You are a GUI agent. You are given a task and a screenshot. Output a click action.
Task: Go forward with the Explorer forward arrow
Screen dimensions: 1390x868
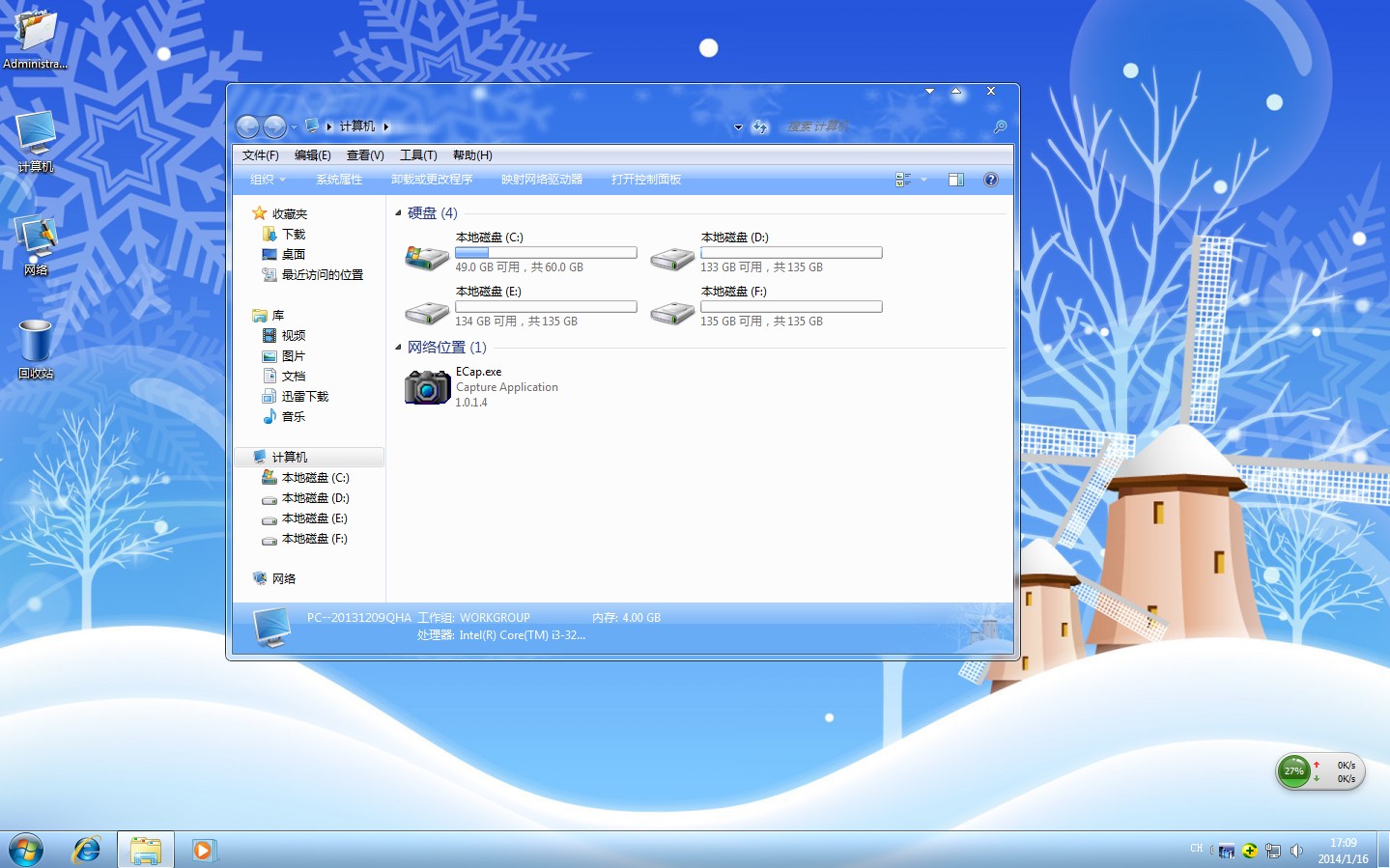click(274, 126)
